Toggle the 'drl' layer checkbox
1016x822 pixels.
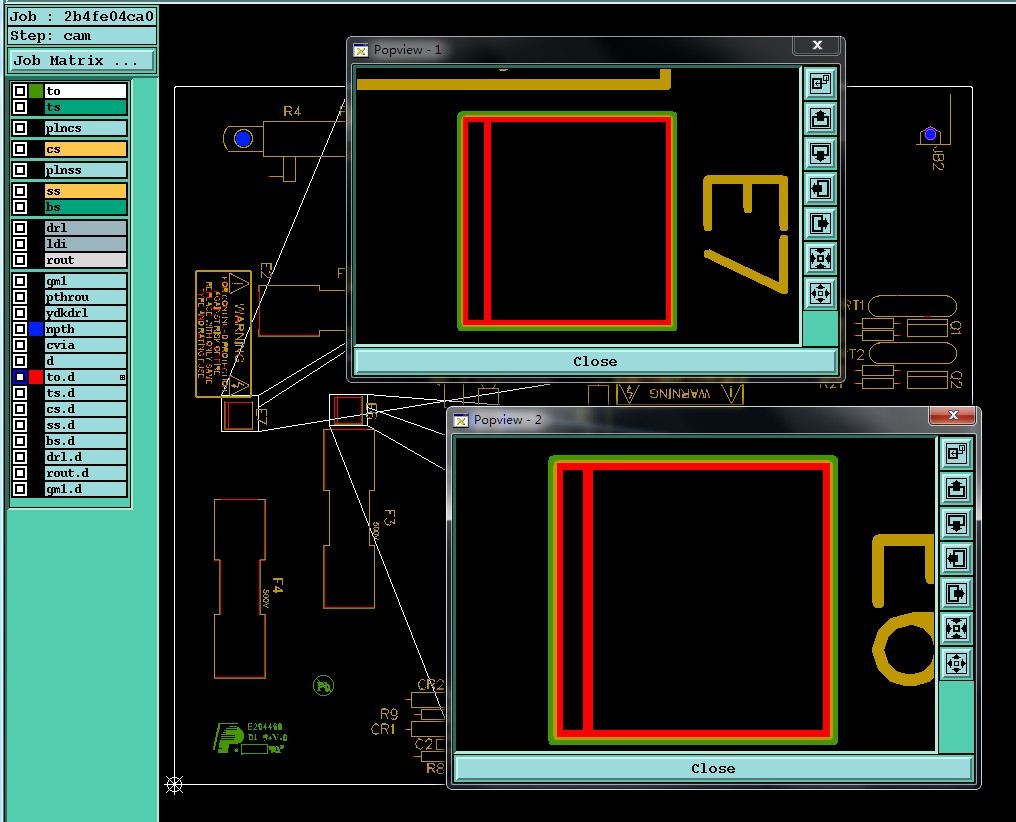[20, 228]
